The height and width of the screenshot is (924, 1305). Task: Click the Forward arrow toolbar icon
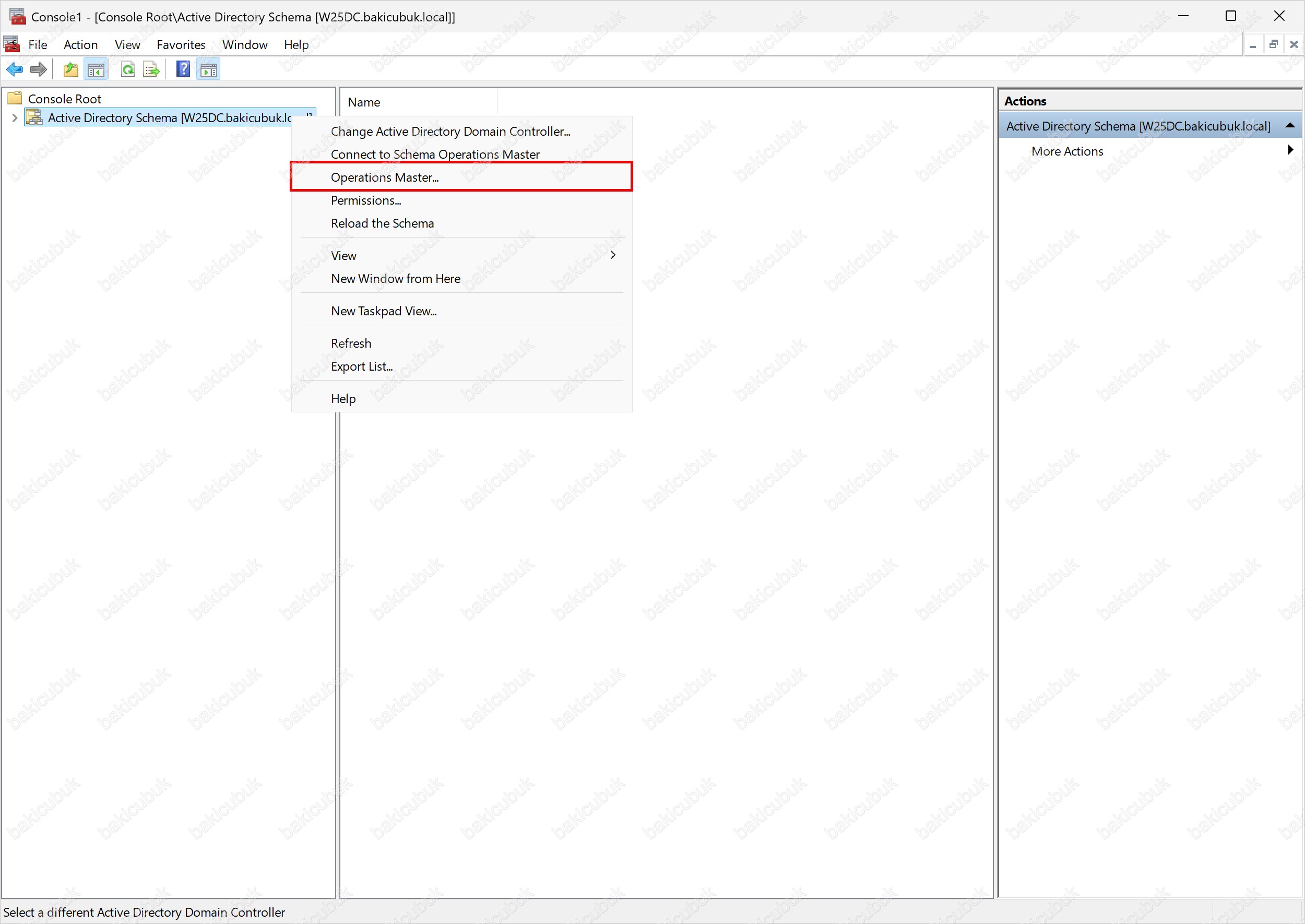(x=38, y=69)
